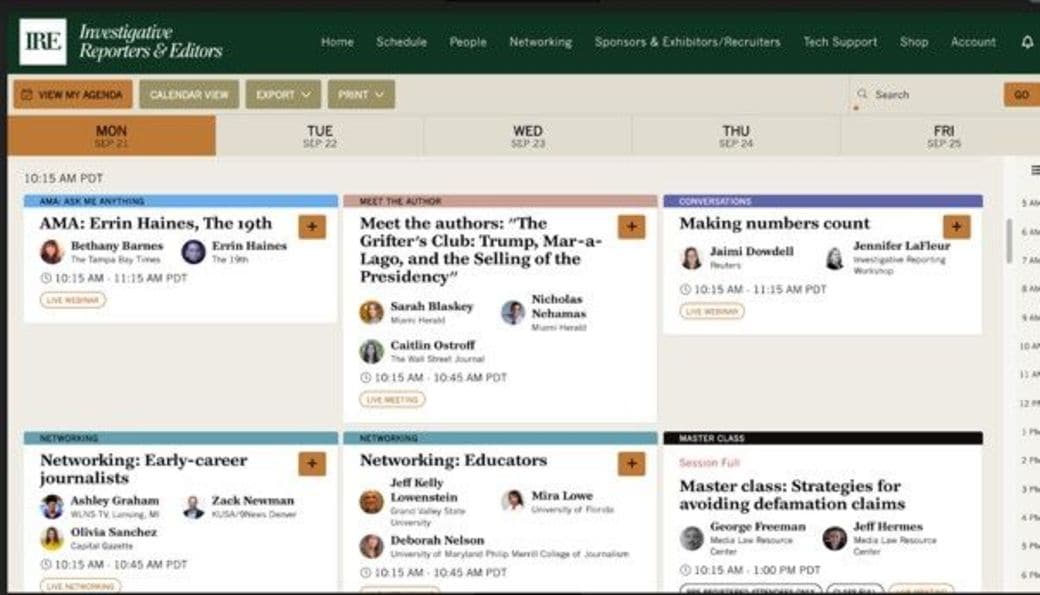The image size is (1040, 595).
Task: Open Shop navigation item
Action: [913, 42]
